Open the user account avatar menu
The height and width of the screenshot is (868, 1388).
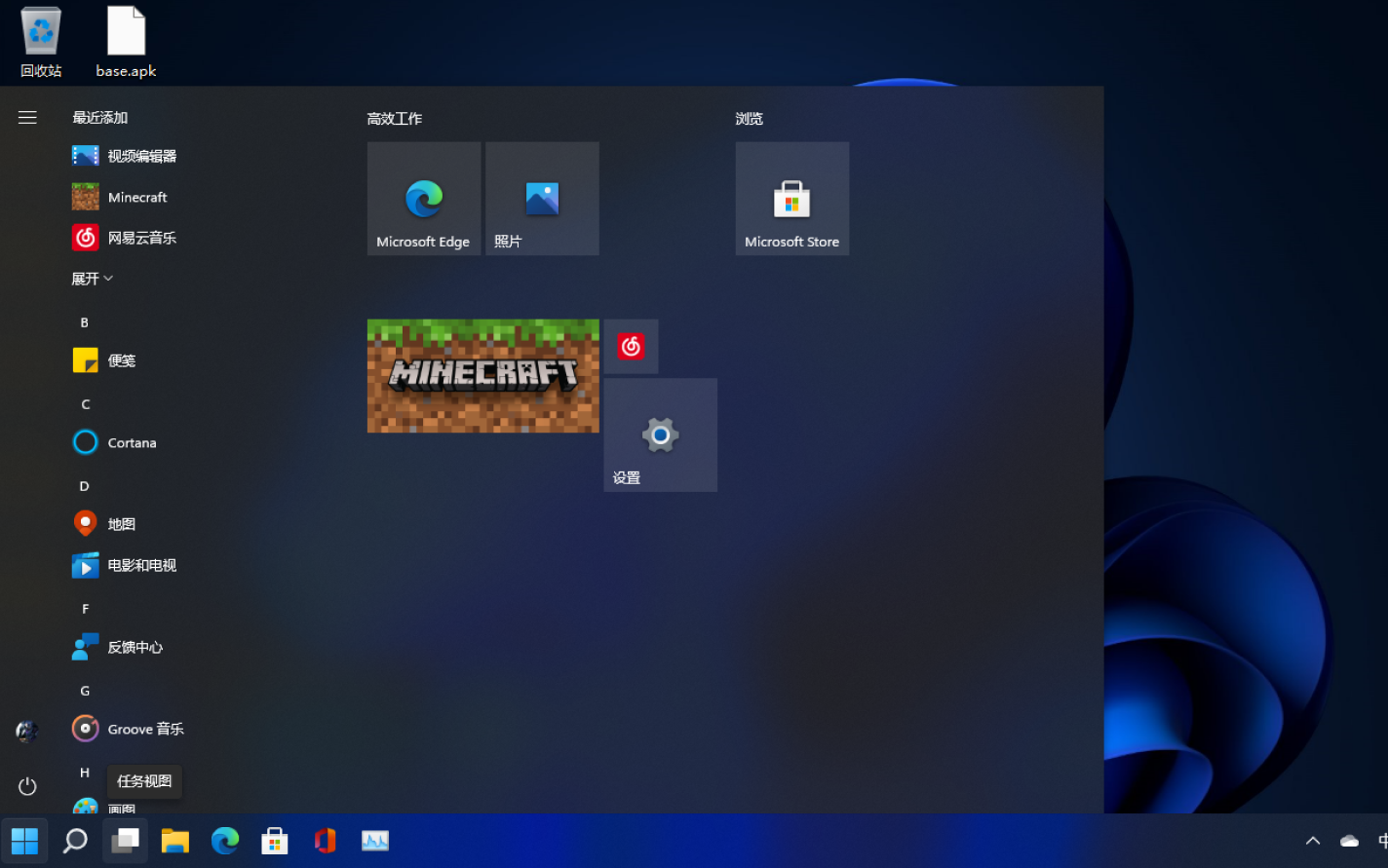click(27, 731)
